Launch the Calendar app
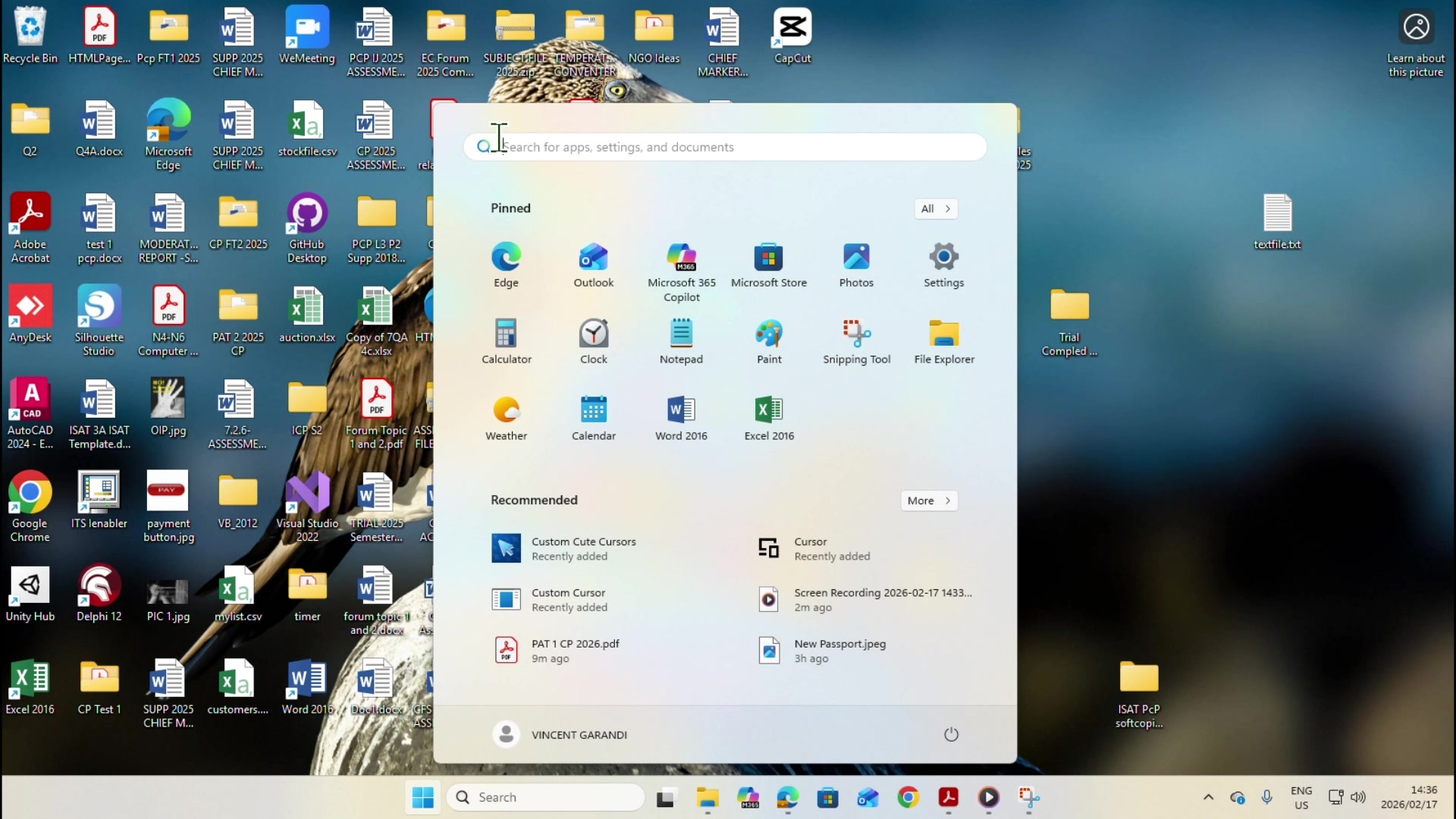 click(x=593, y=419)
